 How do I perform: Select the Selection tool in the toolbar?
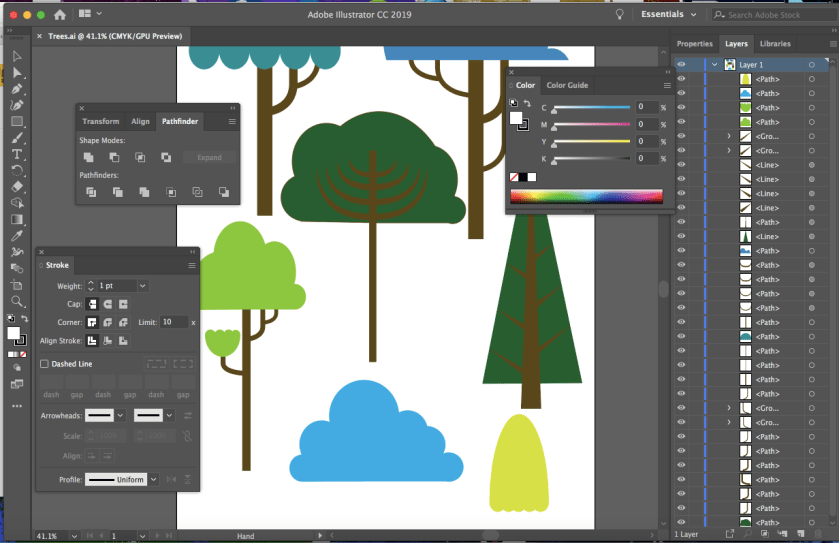[17, 56]
